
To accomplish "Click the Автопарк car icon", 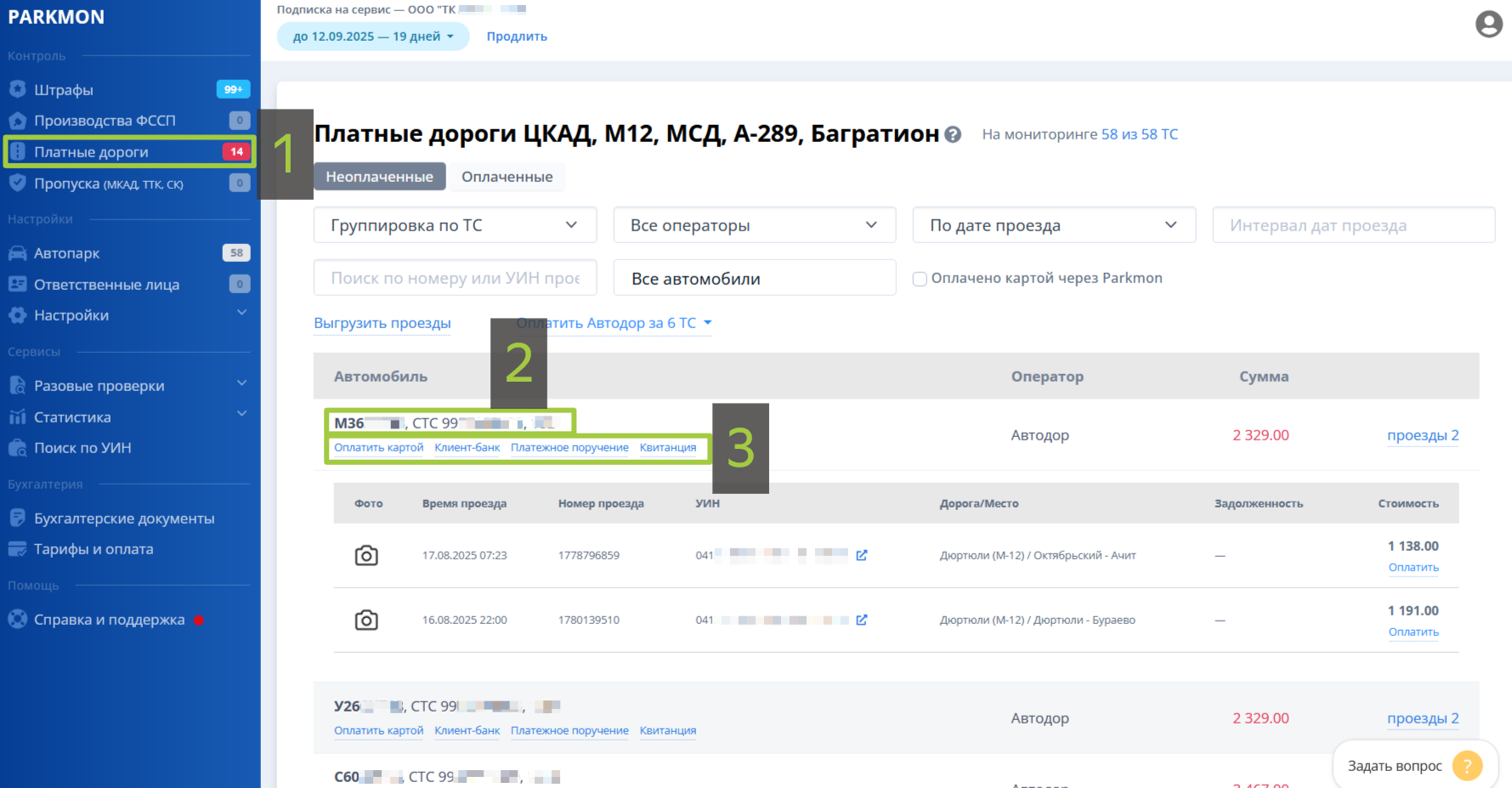I will [17, 253].
